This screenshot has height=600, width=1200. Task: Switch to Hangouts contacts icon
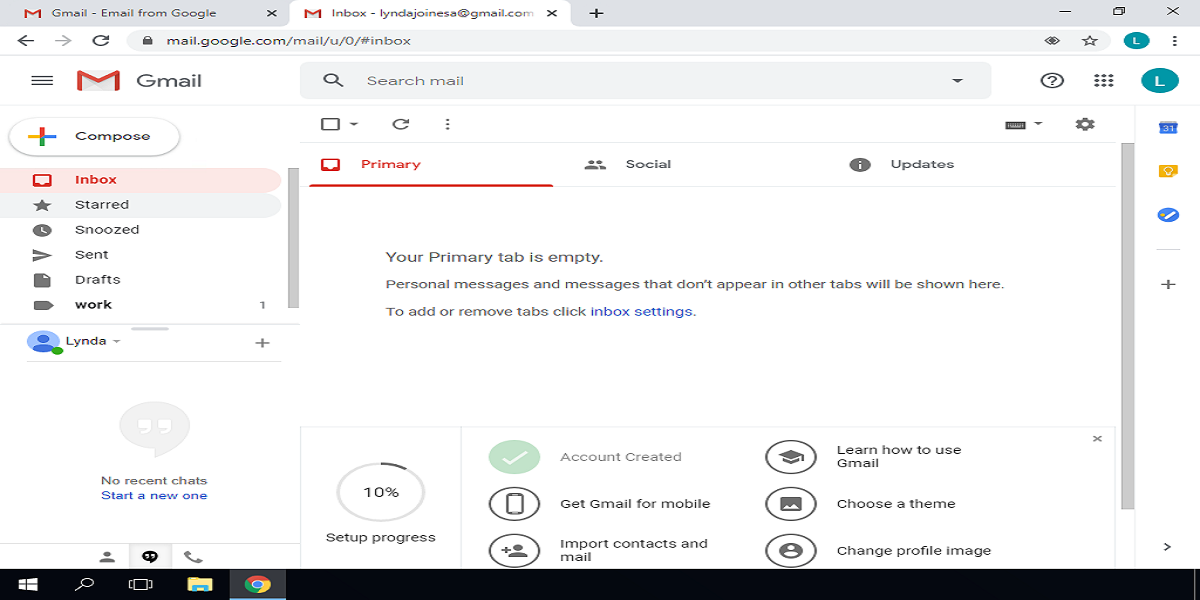[x=107, y=557]
